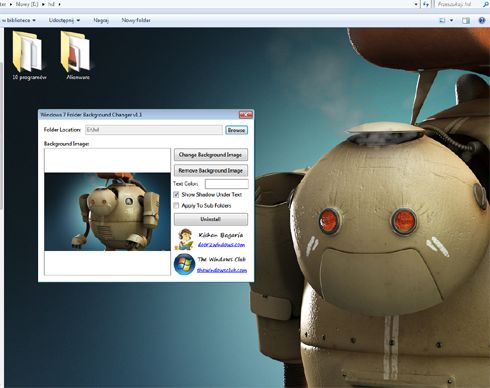This screenshot has height=388, width=490.
Task: Open the '10 programów' folder icon
Action: [x=27, y=52]
